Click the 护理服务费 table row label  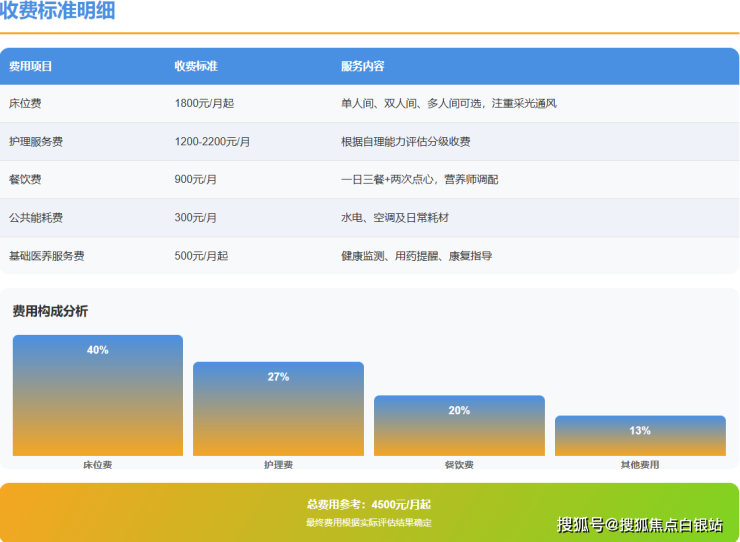pyautogui.click(x=36, y=142)
